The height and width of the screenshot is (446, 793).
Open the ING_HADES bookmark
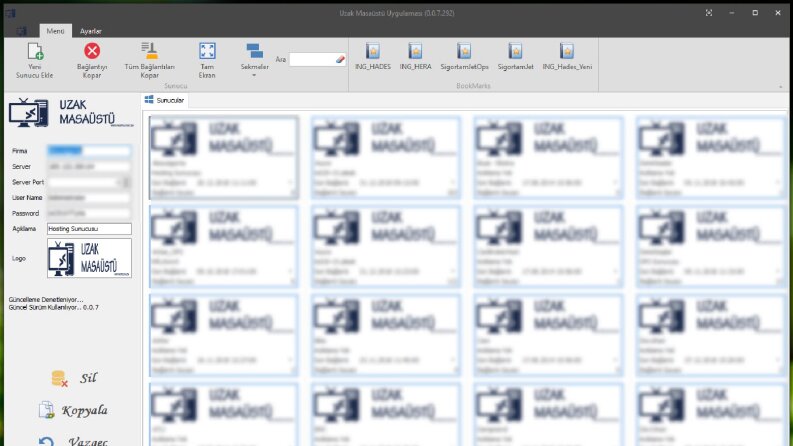point(373,57)
